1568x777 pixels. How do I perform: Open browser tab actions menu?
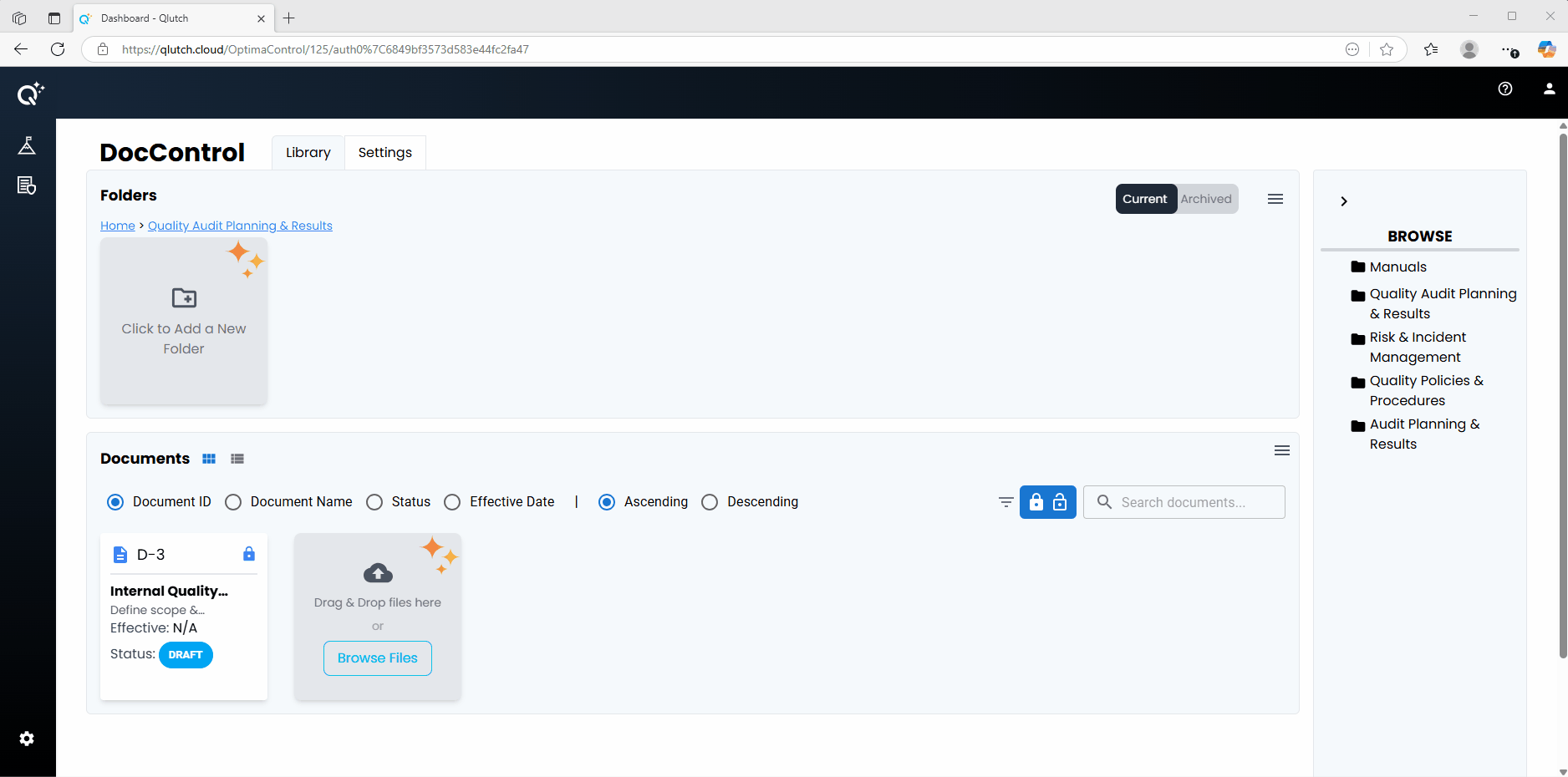[x=54, y=18]
